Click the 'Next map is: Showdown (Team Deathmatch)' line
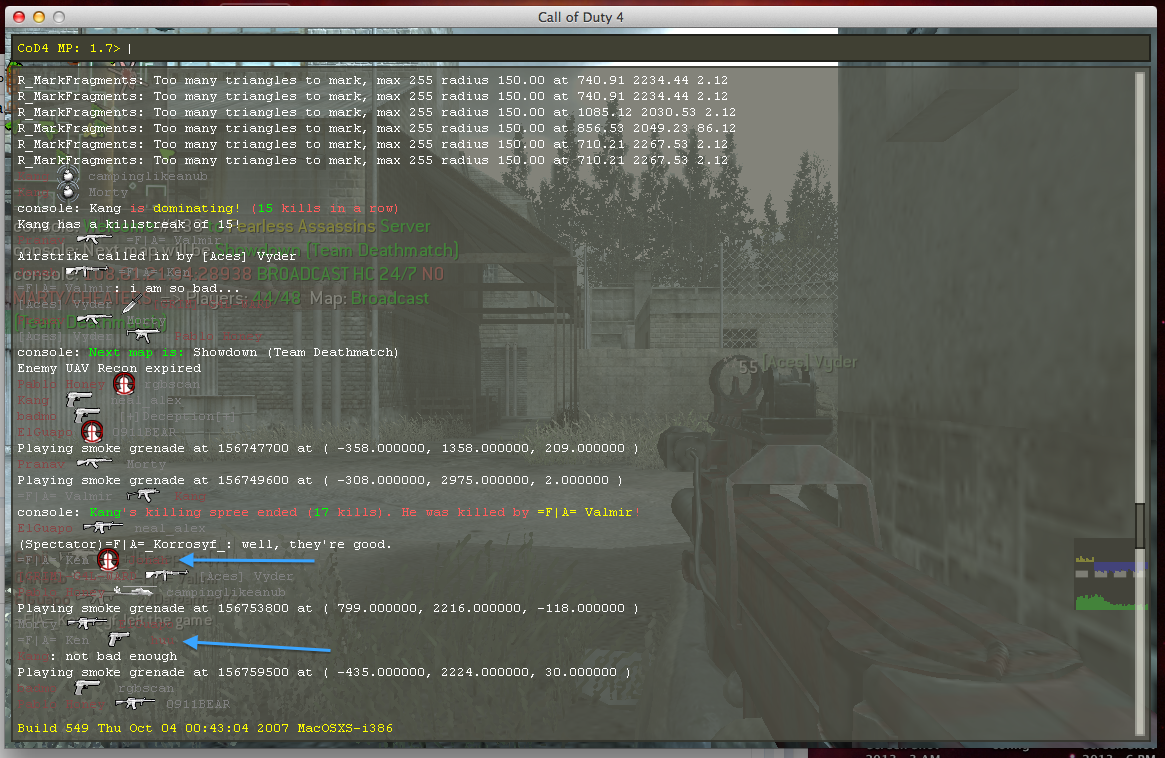This screenshot has width=1165, height=758. (x=208, y=352)
